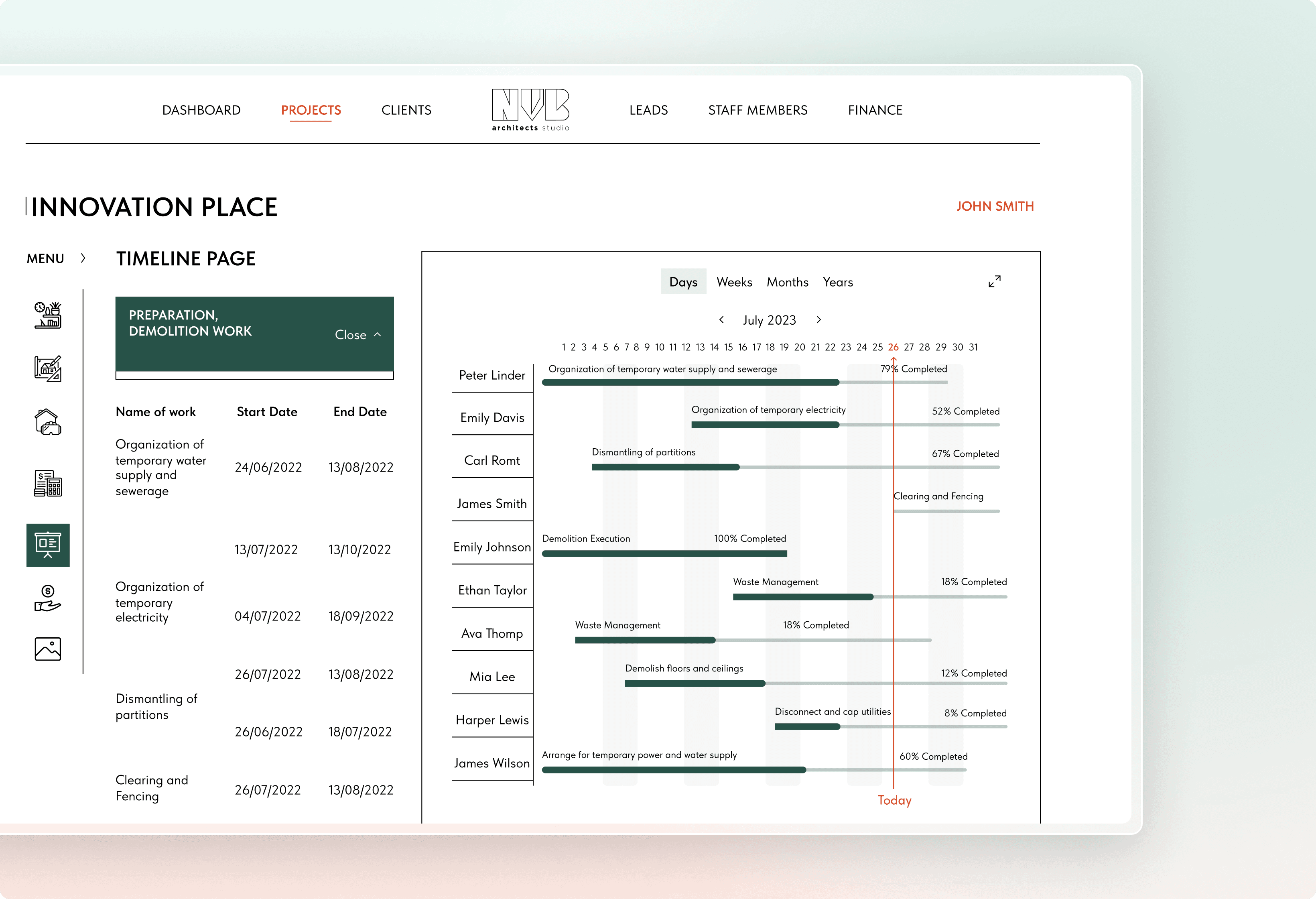The height and width of the screenshot is (899, 1316).
Task: Switch to Days view
Action: tap(684, 281)
